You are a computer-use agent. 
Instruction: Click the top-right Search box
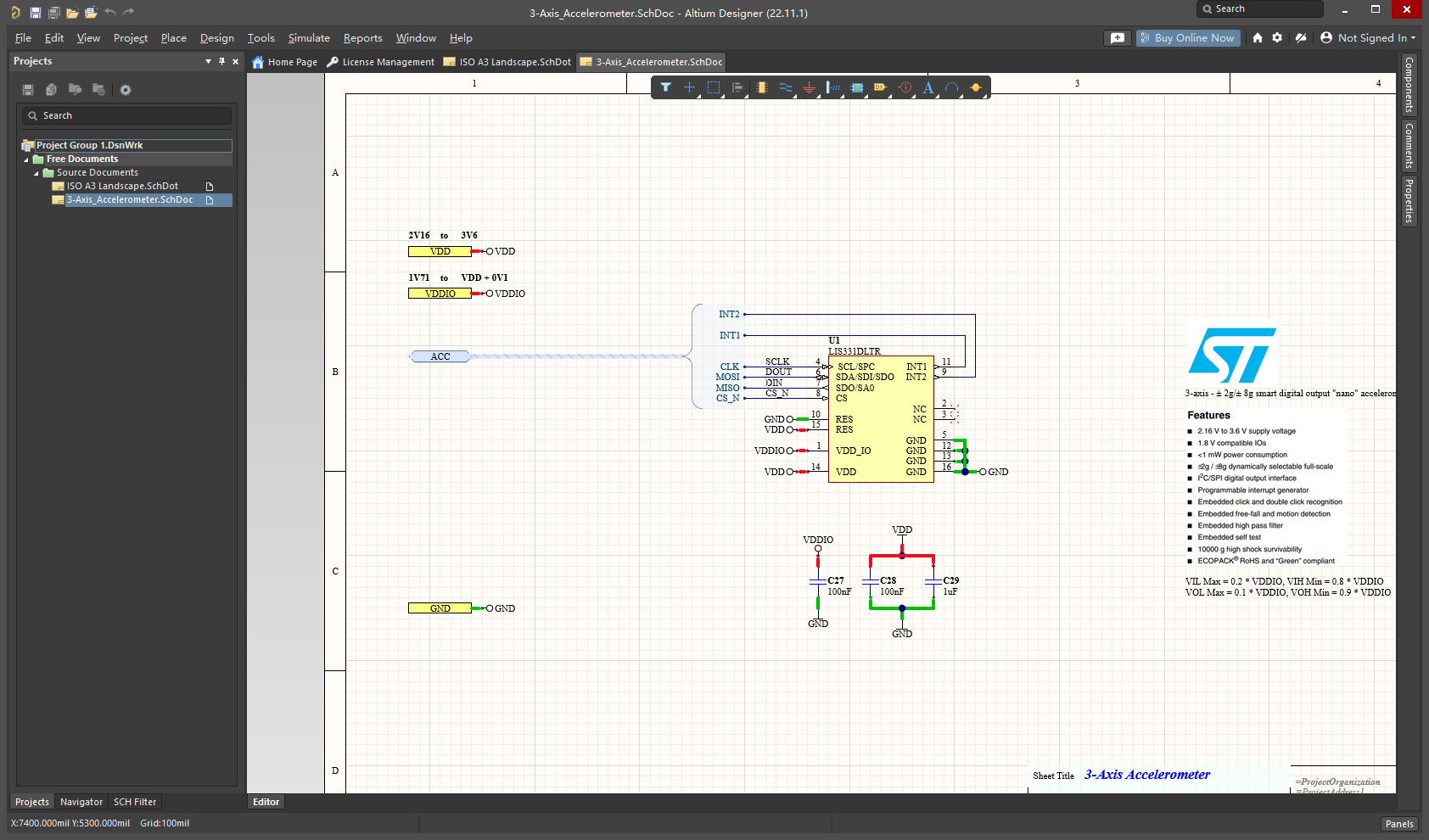(1260, 9)
